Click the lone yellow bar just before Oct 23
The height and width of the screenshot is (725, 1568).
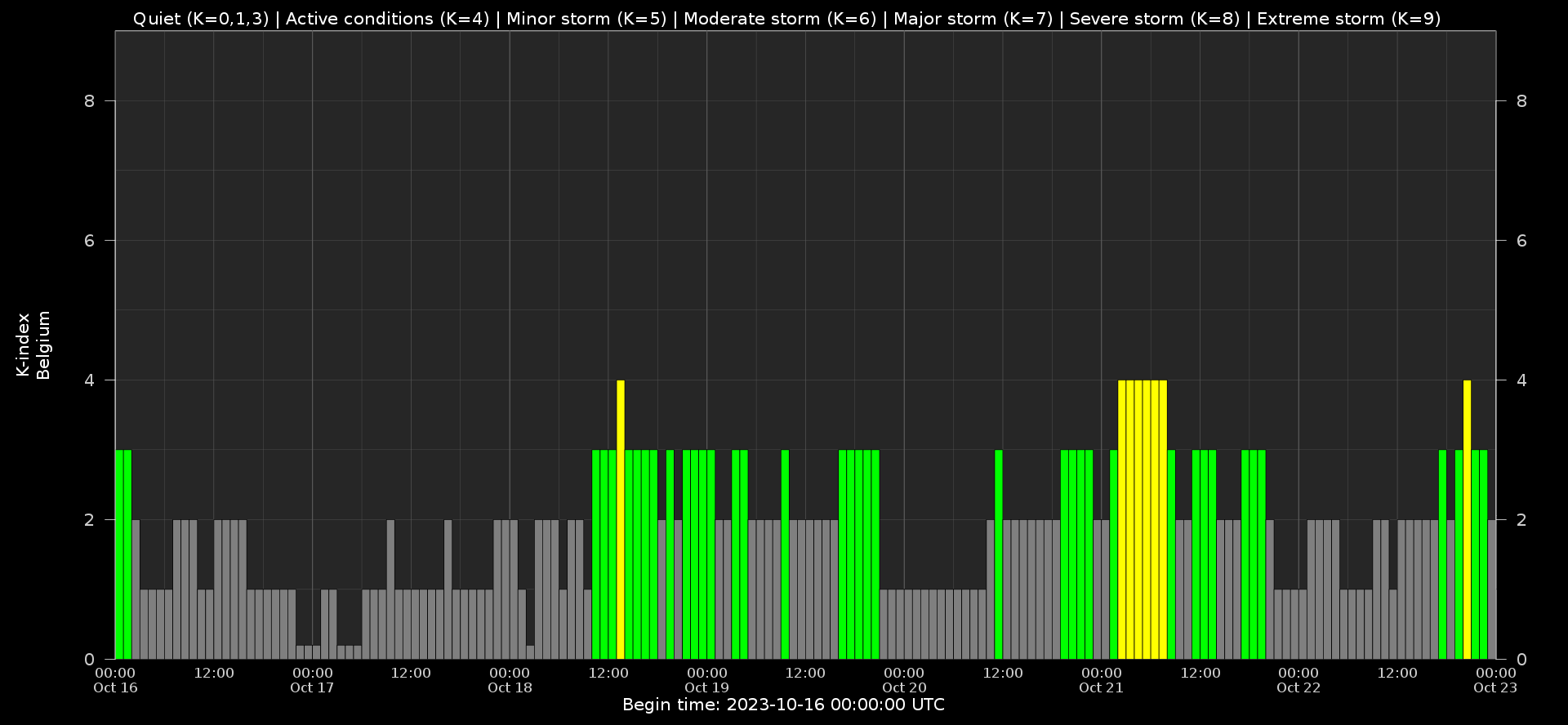pyautogui.click(x=1467, y=519)
